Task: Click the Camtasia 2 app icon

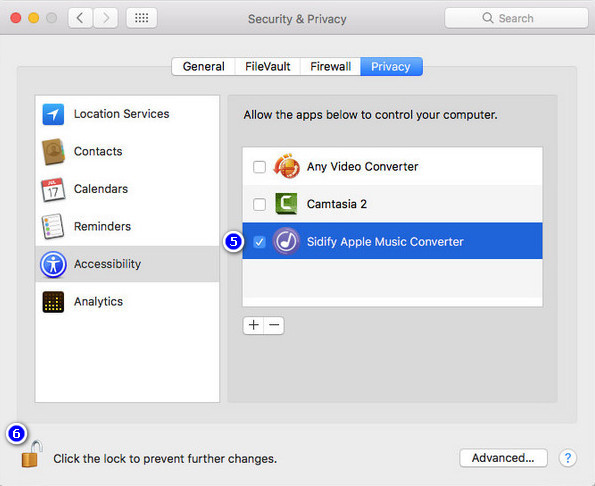Action: coord(286,204)
